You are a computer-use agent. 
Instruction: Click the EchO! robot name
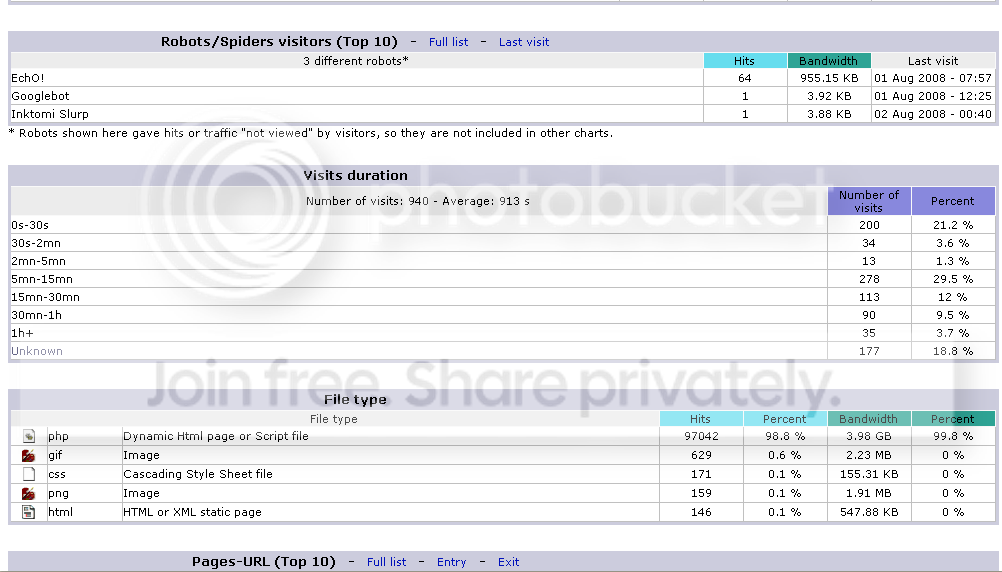pos(27,79)
